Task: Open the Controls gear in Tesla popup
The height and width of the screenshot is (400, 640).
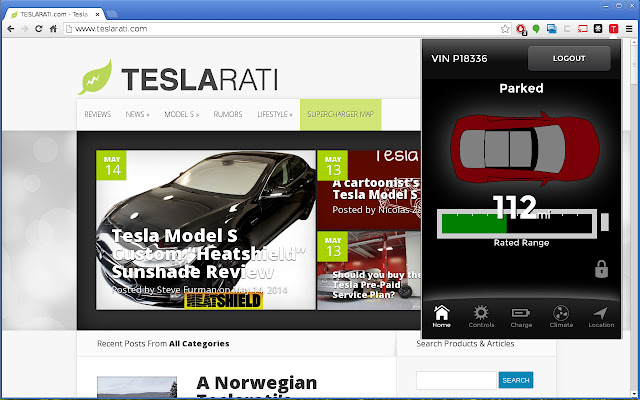Action: (481, 316)
